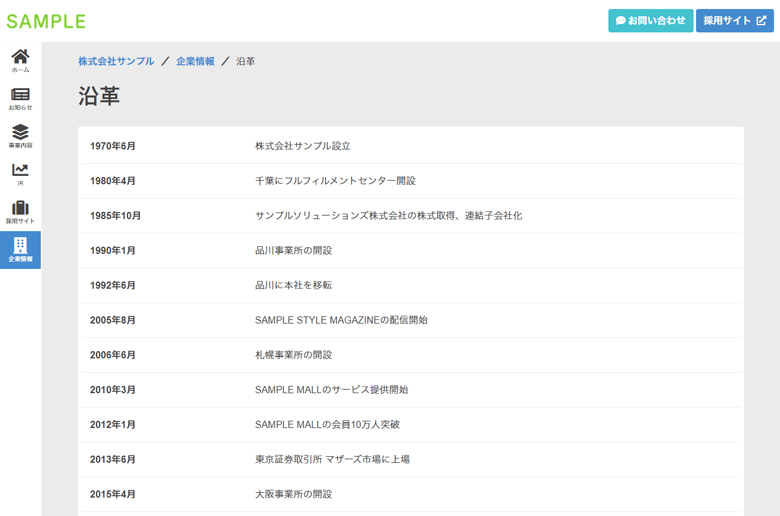Image resolution: width=780 pixels, height=516 pixels.
Task: Open お知らせ news icon in sidebar
Action: pyautogui.click(x=20, y=98)
